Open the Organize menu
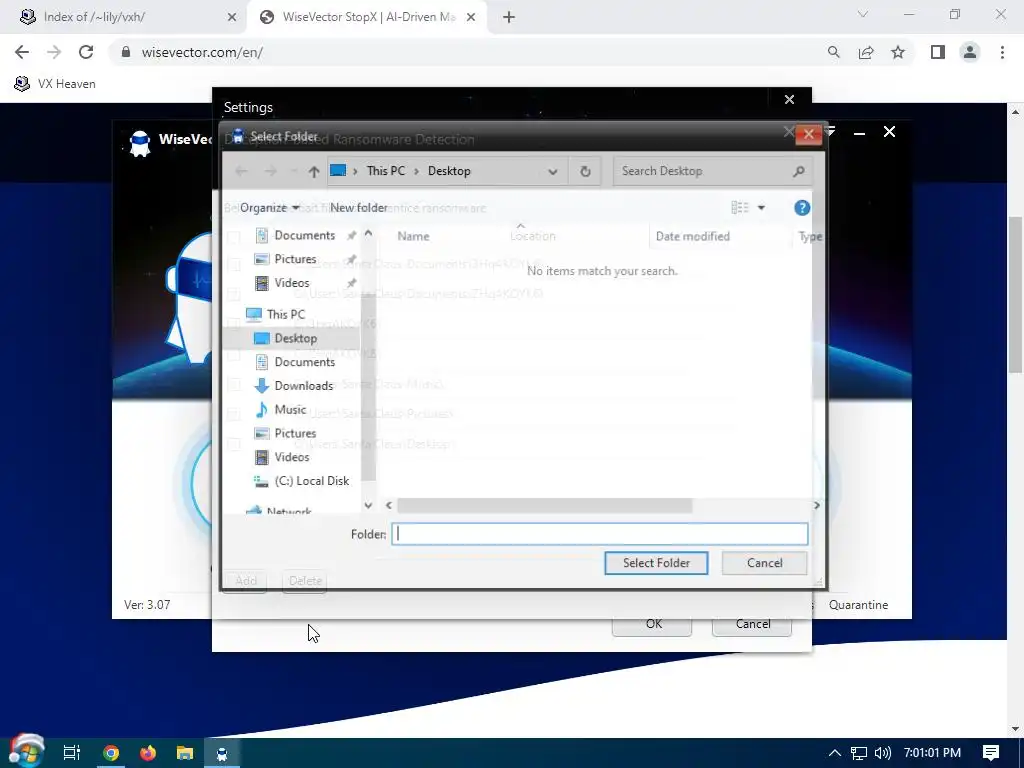This screenshot has height=768, width=1024. pos(269,208)
